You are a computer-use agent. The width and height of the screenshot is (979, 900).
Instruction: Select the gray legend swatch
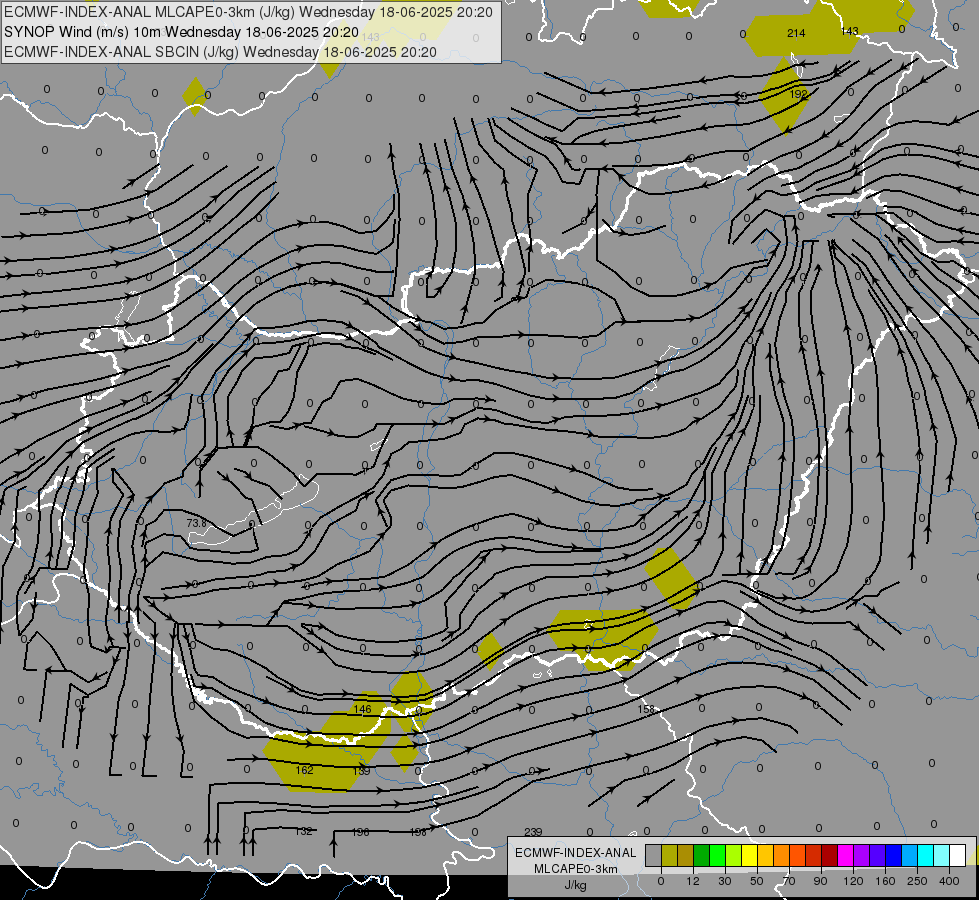click(653, 856)
